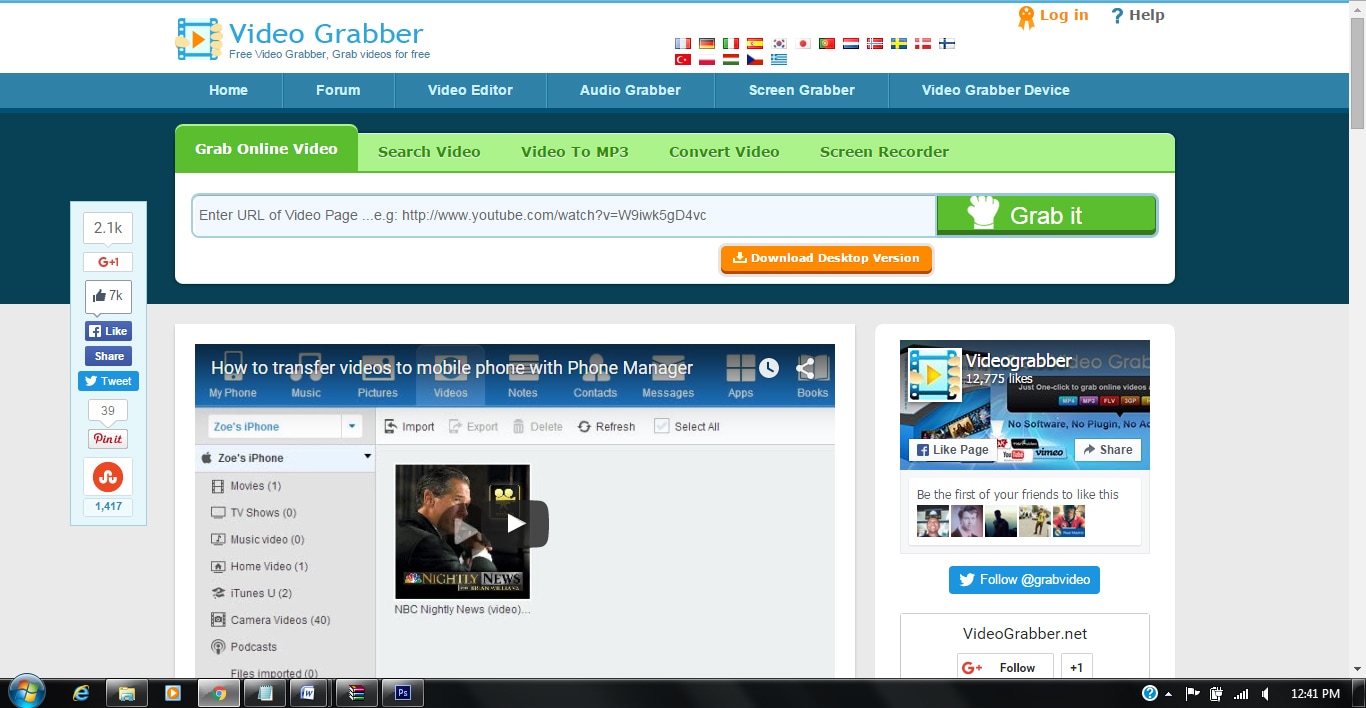Switch to the Convert Video tab
1366x708 pixels.
[x=724, y=152]
